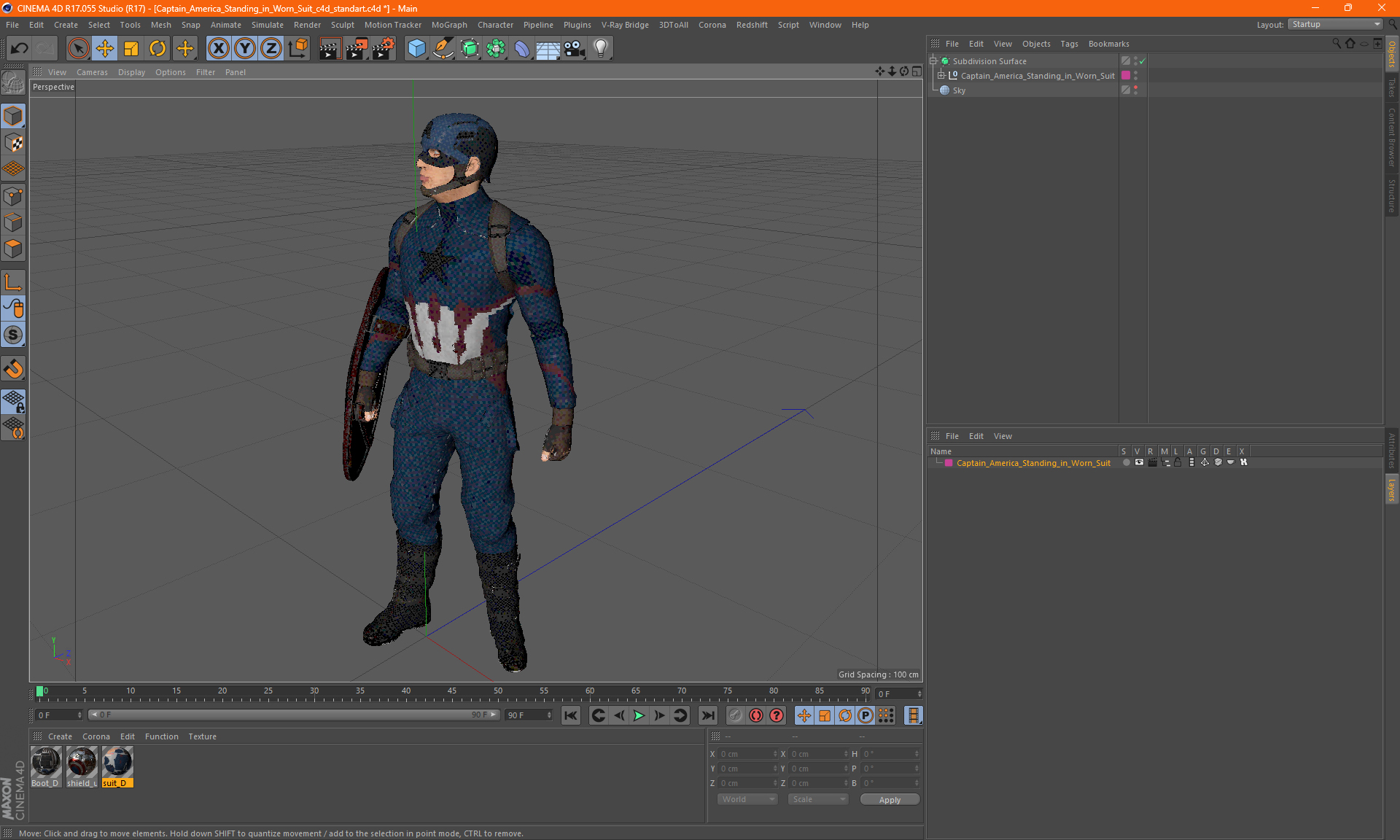Click Make Editable icon in left toolbar
Viewport: 1400px width, 840px height.
[x=13, y=83]
